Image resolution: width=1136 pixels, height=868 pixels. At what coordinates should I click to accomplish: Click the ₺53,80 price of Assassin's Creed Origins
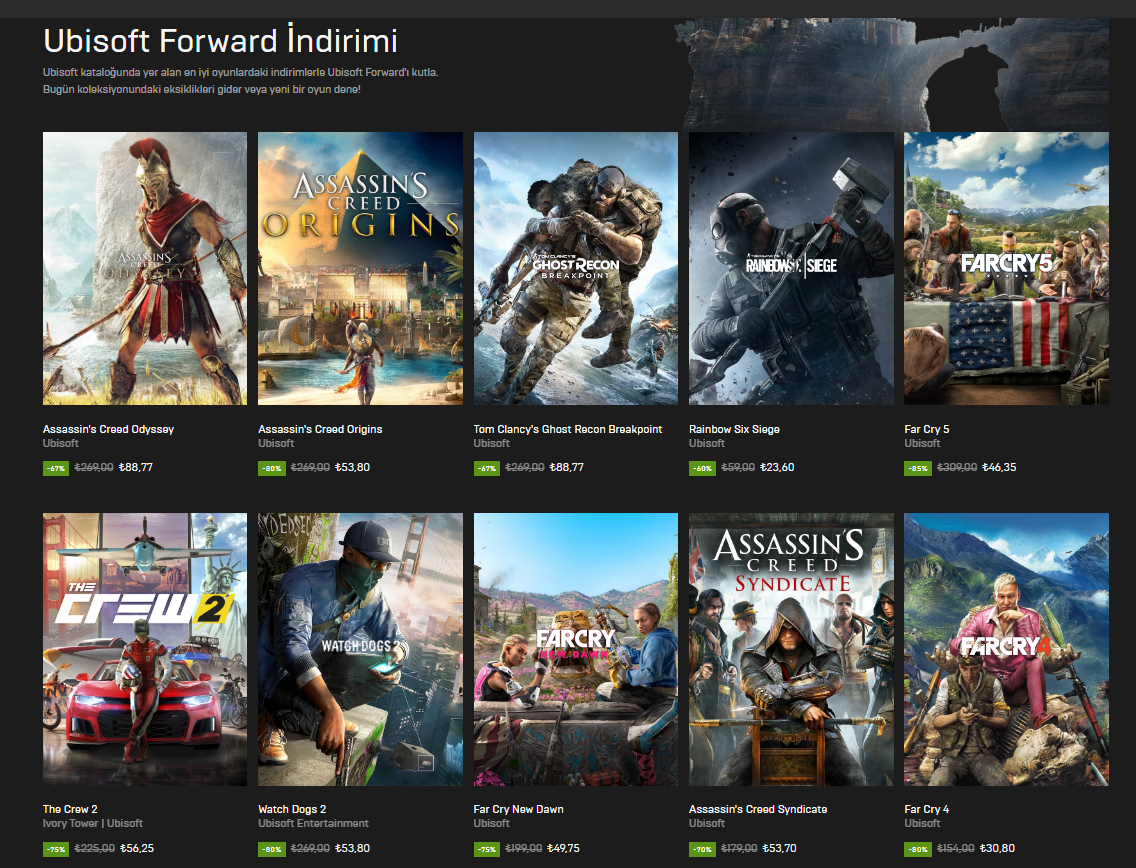[x=352, y=467]
